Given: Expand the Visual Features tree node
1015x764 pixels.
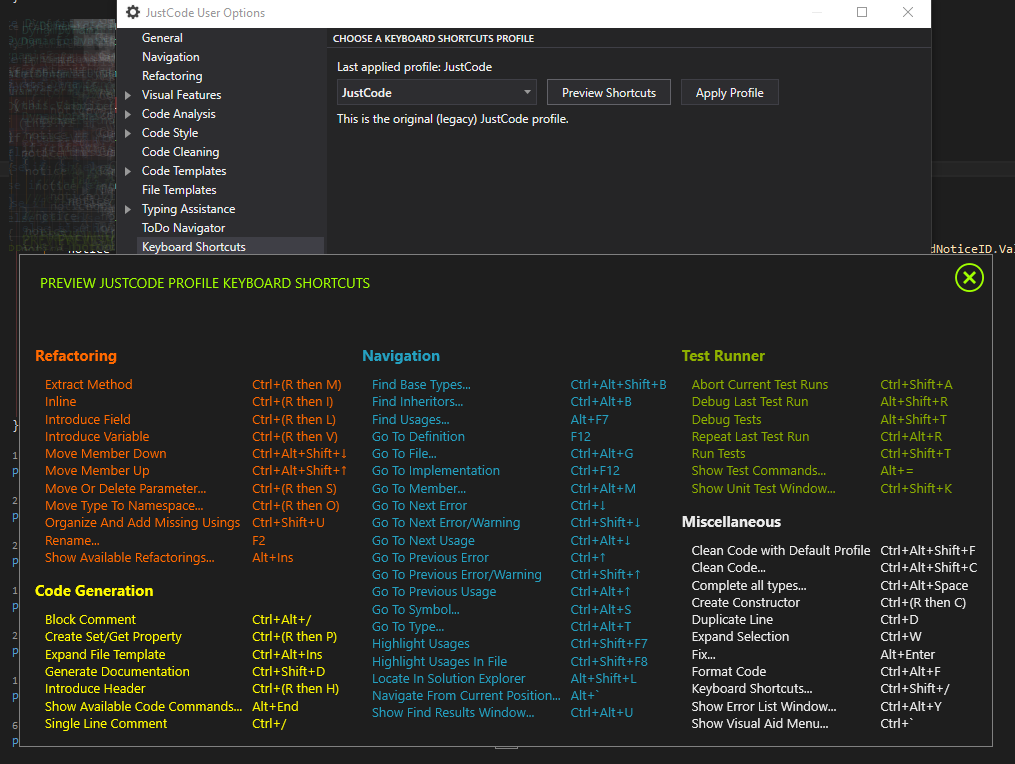Looking at the screenshot, I should (128, 95).
